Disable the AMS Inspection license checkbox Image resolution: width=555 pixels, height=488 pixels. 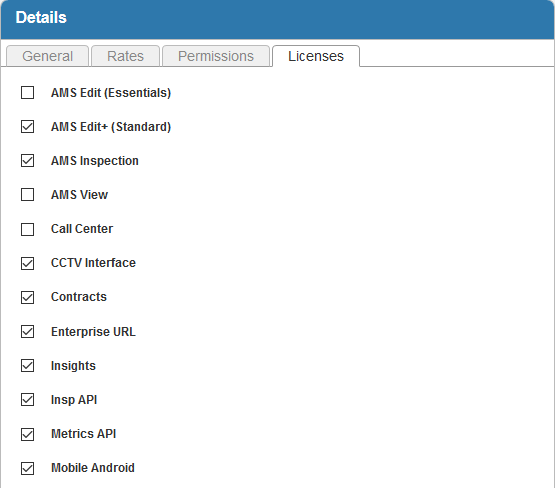coord(27,161)
